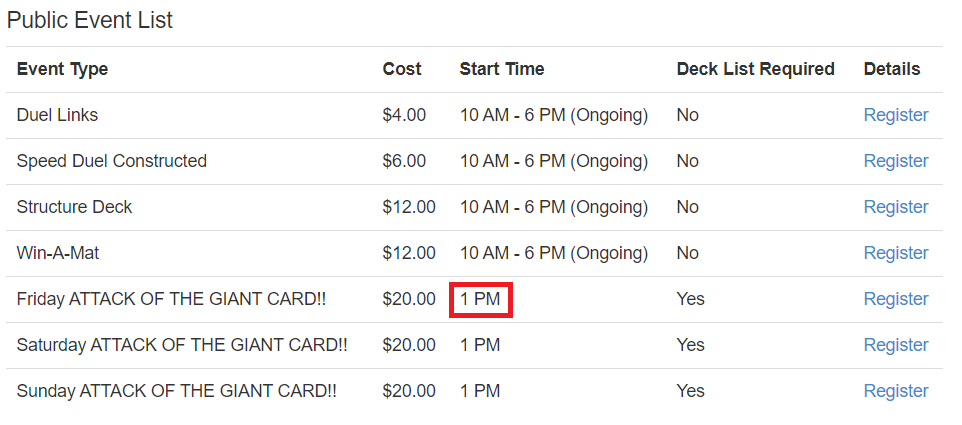Click Register for the Structure Deck event

(895, 207)
